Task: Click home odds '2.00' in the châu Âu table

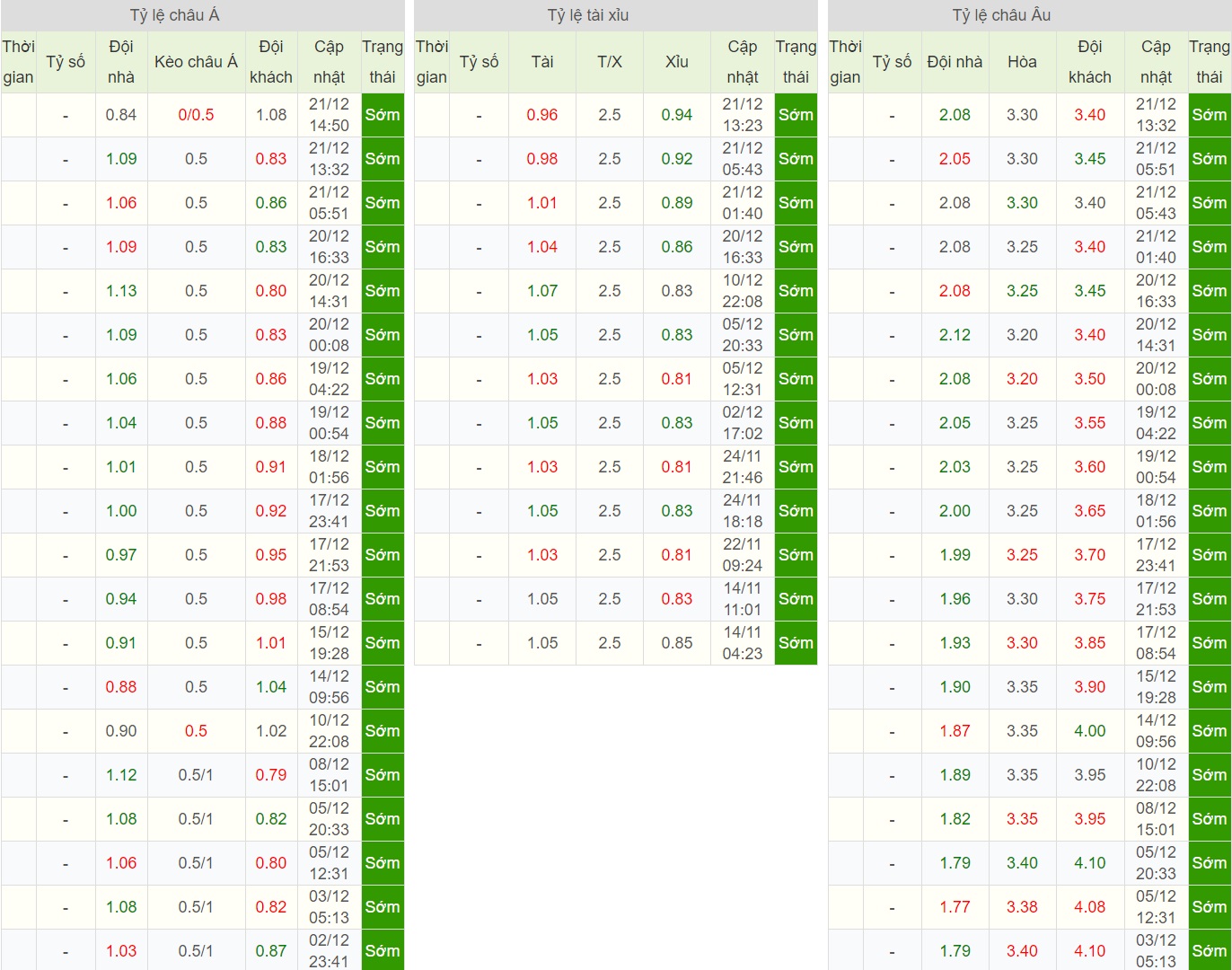Action: tap(955, 511)
